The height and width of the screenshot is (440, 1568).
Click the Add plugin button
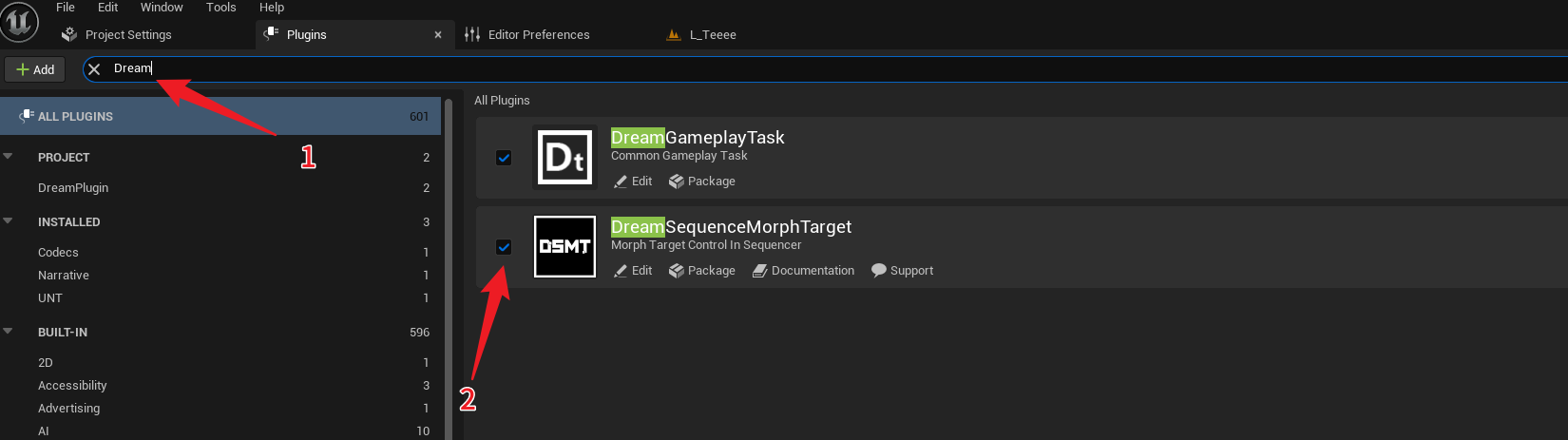click(x=35, y=69)
